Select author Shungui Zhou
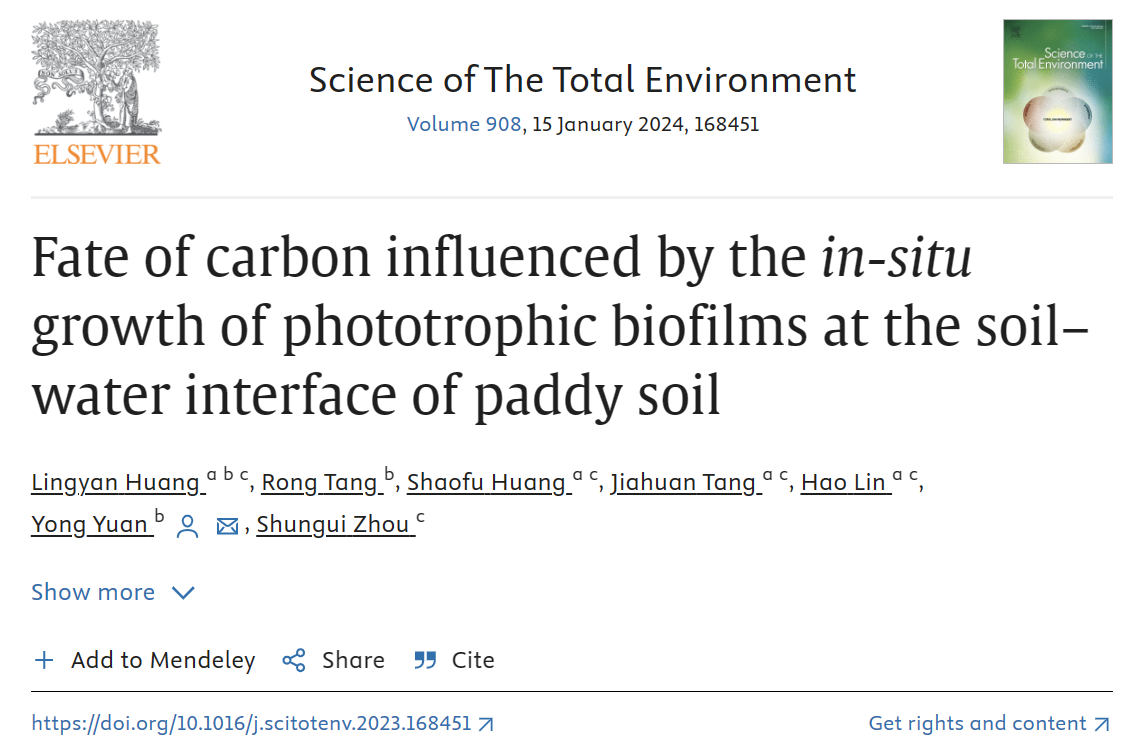The image size is (1132, 752). pos(334,525)
